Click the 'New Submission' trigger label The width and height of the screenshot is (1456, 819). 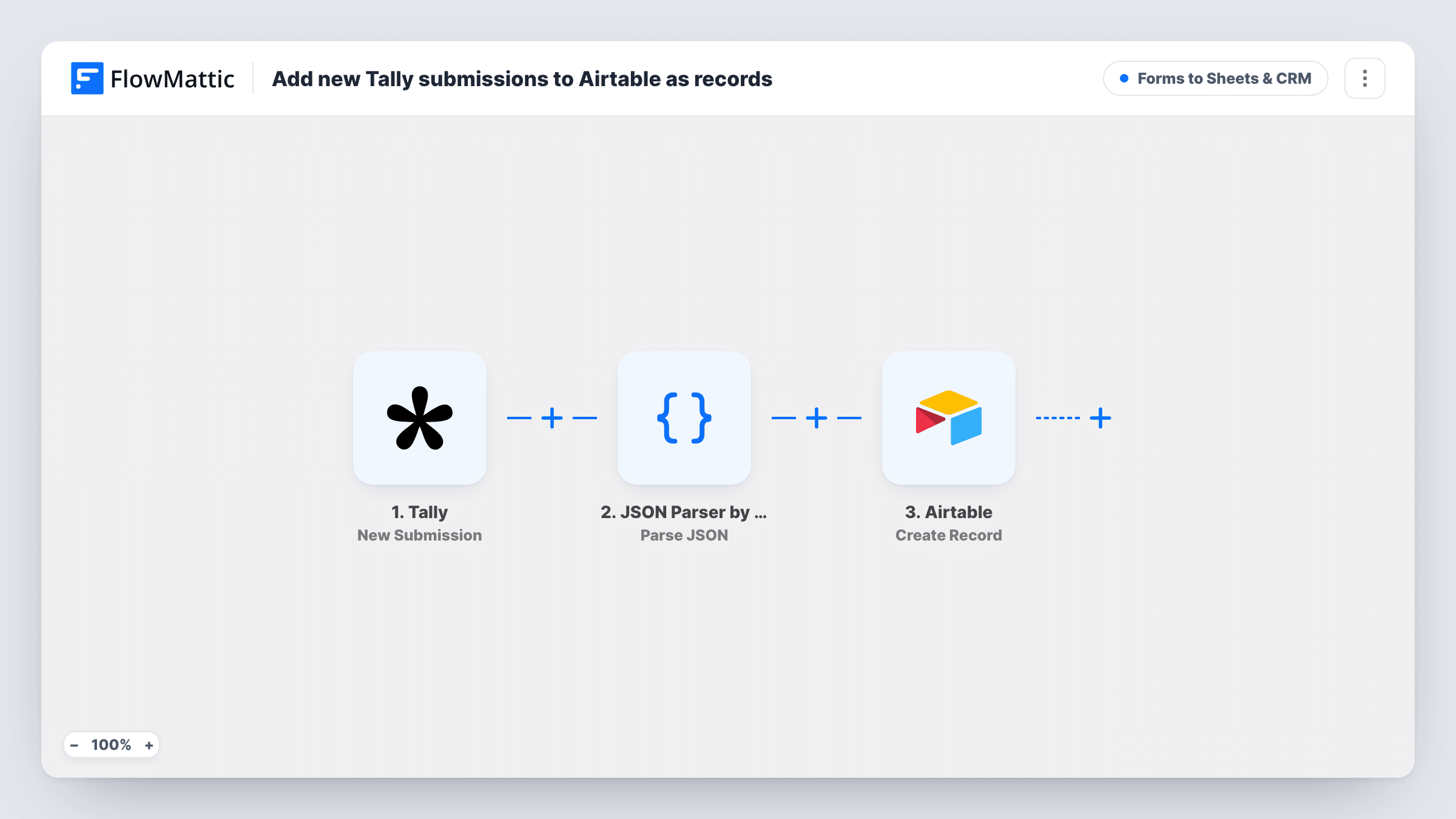tap(420, 535)
